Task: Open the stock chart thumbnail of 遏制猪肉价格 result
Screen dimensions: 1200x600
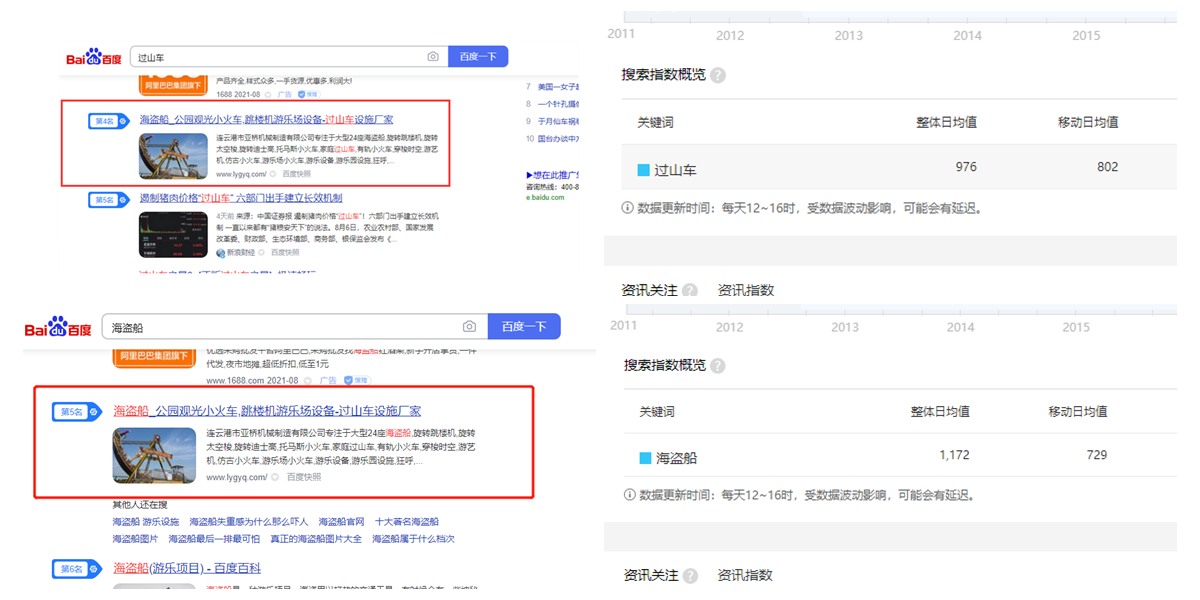Action: [x=173, y=236]
